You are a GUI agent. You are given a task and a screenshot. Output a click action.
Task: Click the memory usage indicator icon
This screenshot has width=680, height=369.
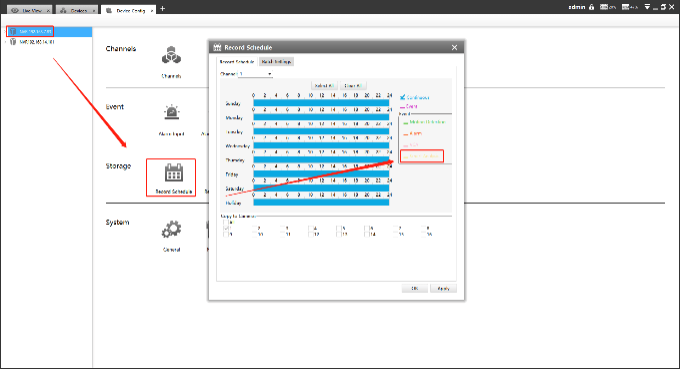tap(625, 7)
